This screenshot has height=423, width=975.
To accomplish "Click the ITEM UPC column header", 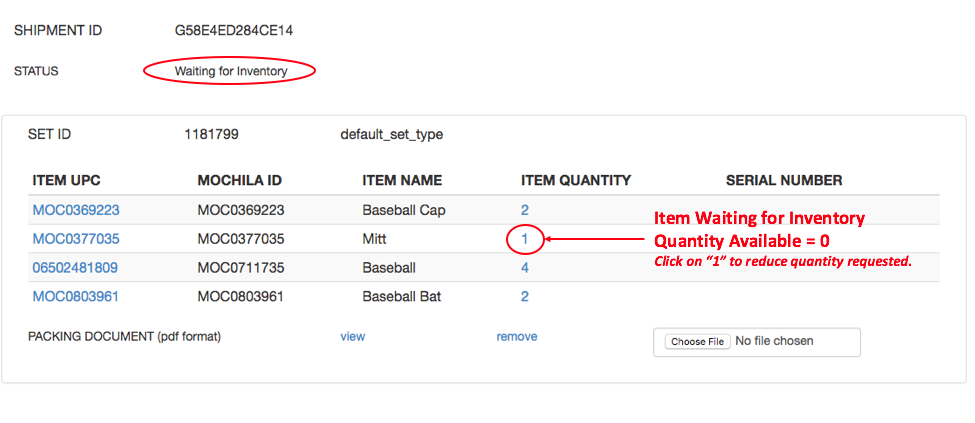I will click(x=67, y=181).
